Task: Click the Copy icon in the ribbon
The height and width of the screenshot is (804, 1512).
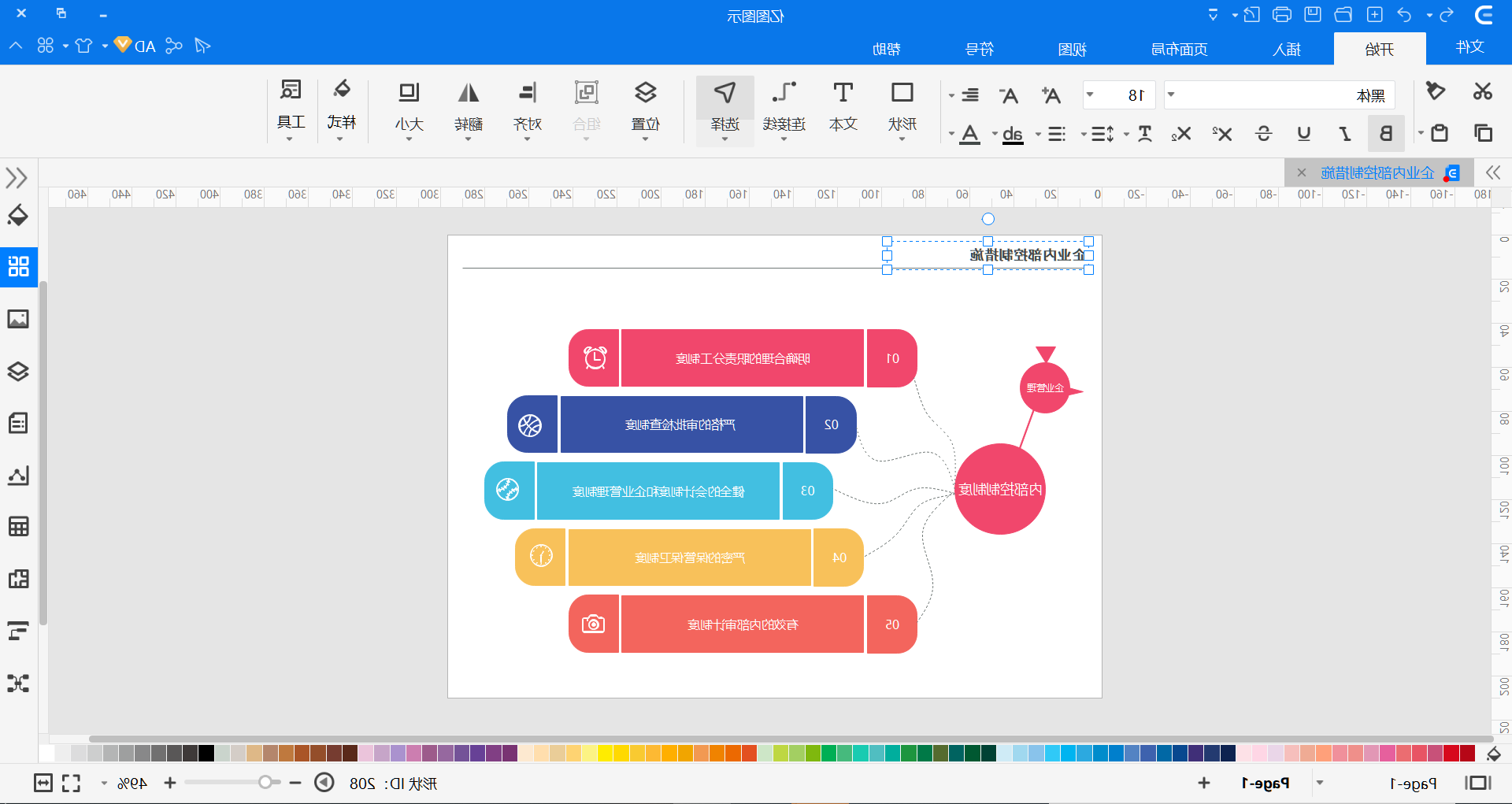Action: pyautogui.click(x=1483, y=133)
